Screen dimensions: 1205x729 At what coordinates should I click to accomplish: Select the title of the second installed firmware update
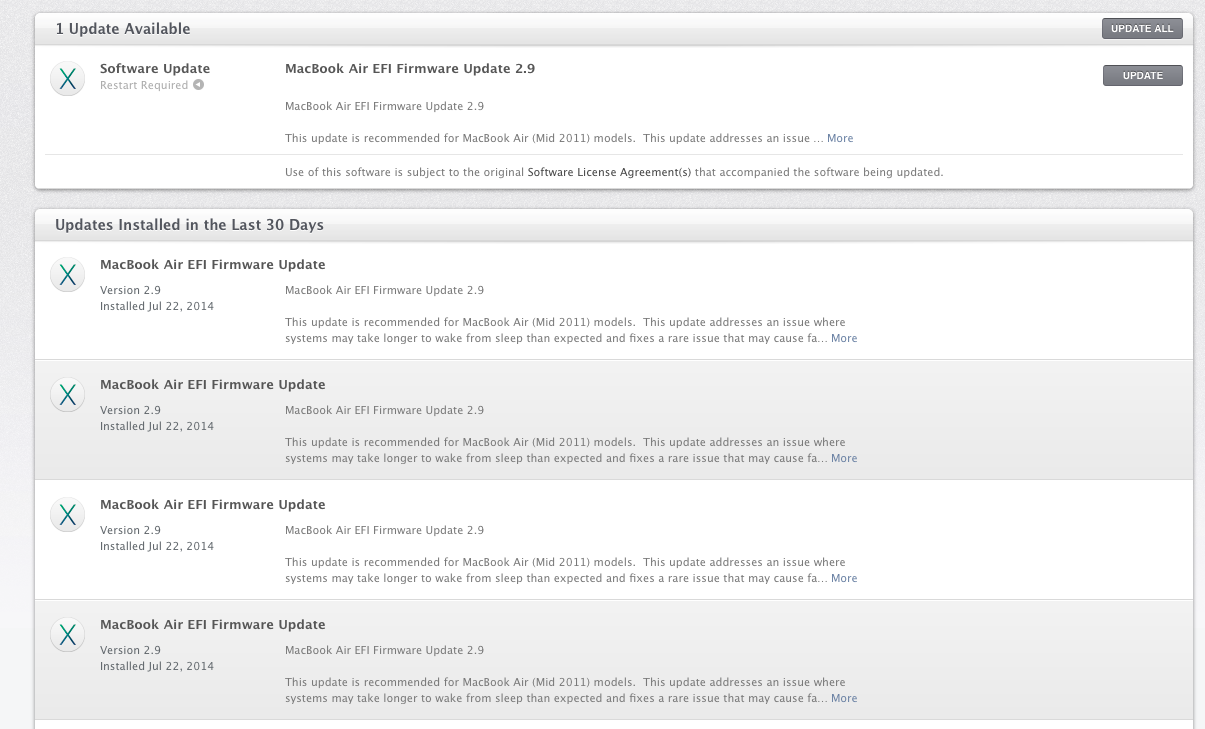[x=213, y=385]
